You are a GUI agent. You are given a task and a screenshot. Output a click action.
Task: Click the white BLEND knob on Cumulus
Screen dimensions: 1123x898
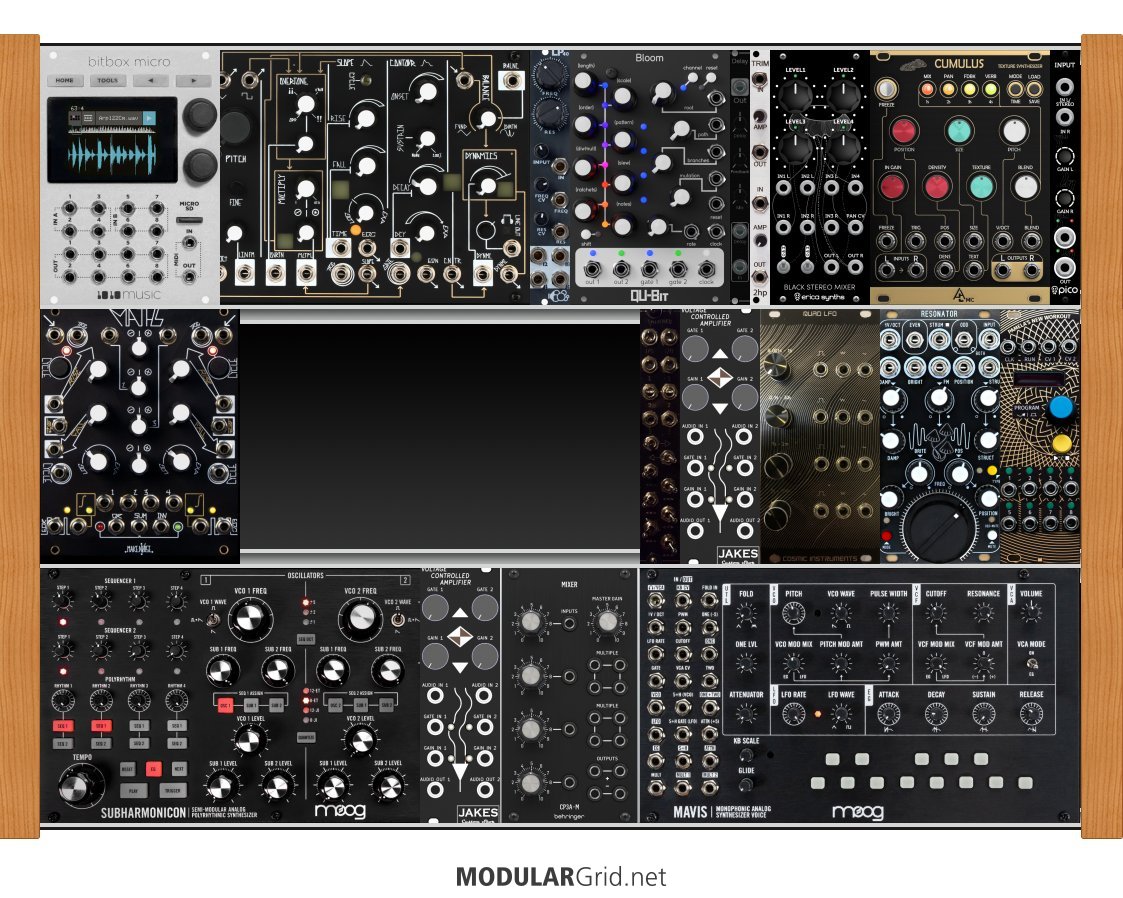click(x=1026, y=187)
